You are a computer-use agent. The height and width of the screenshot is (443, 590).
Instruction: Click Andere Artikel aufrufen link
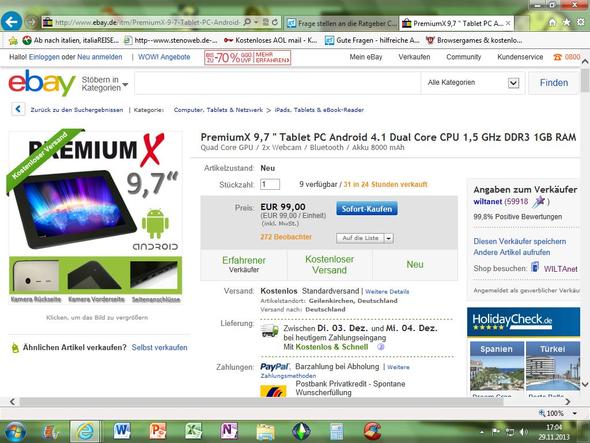[x=512, y=252]
